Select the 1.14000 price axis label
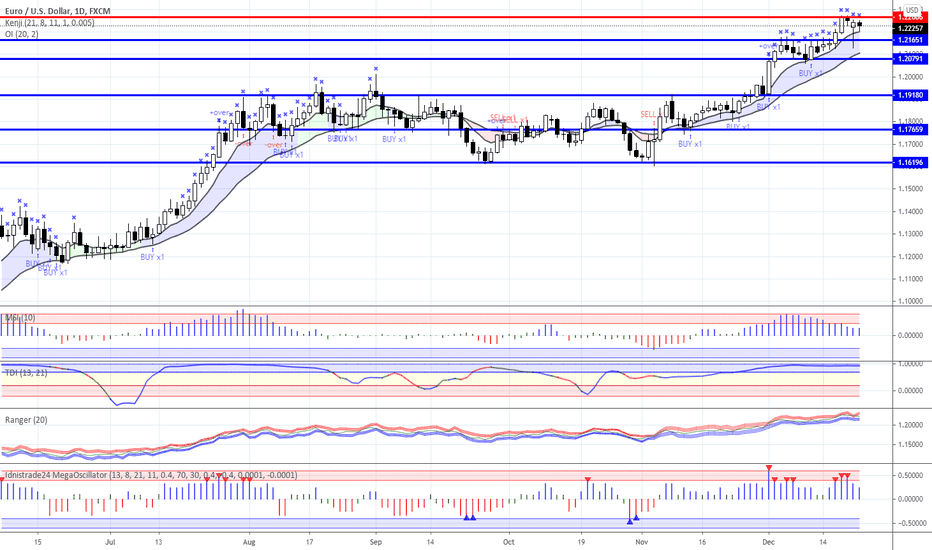Viewport: 932px width, 550px height. click(911, 212)
